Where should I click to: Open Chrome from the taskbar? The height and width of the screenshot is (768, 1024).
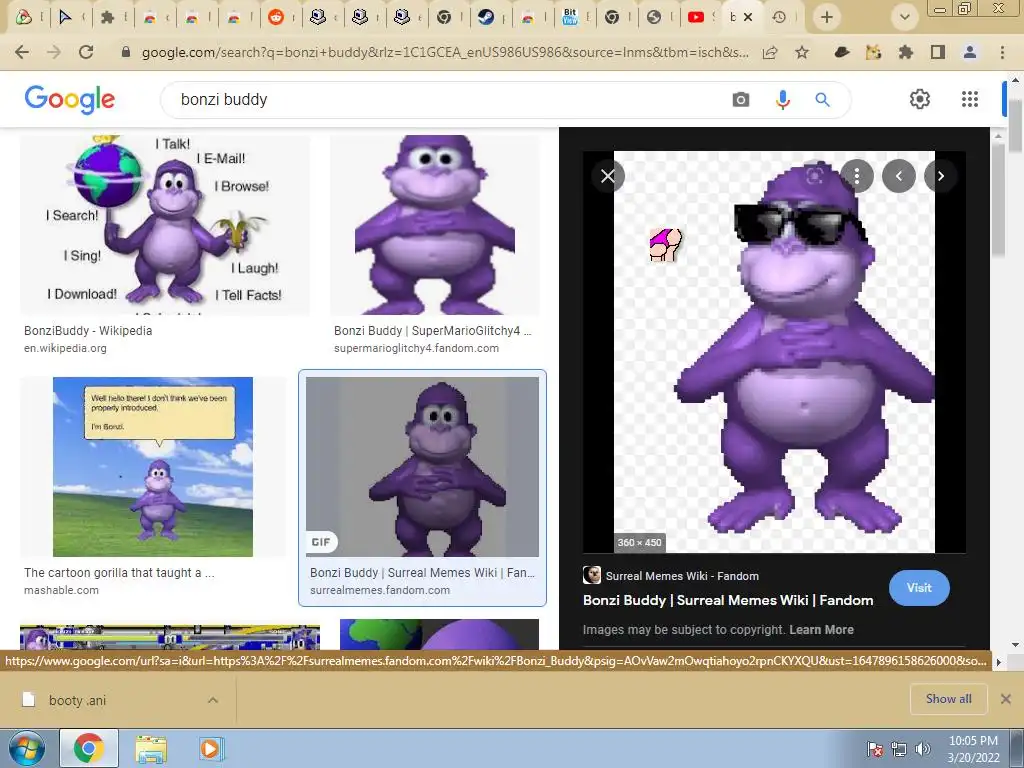(x=89, y=748)
